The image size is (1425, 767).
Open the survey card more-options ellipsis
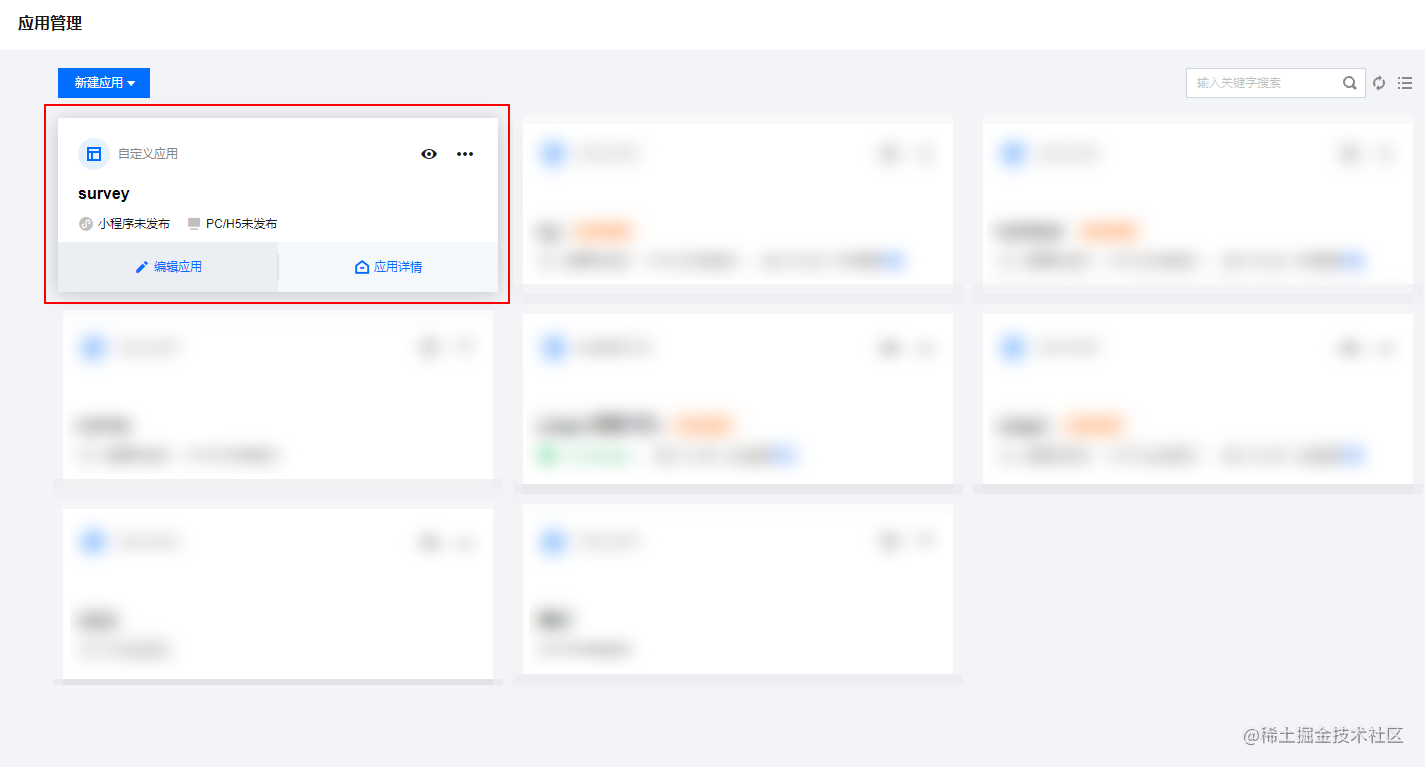click(465, 154)
